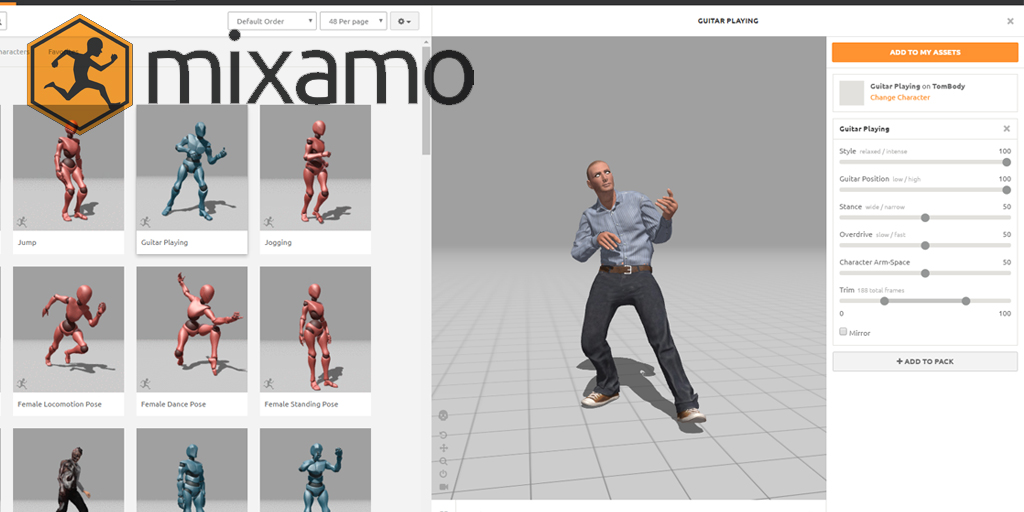Click animation icon on Female Dance Pose thumbnail
This screenshot has width=1024, height=512.
(x=146, y=384)
